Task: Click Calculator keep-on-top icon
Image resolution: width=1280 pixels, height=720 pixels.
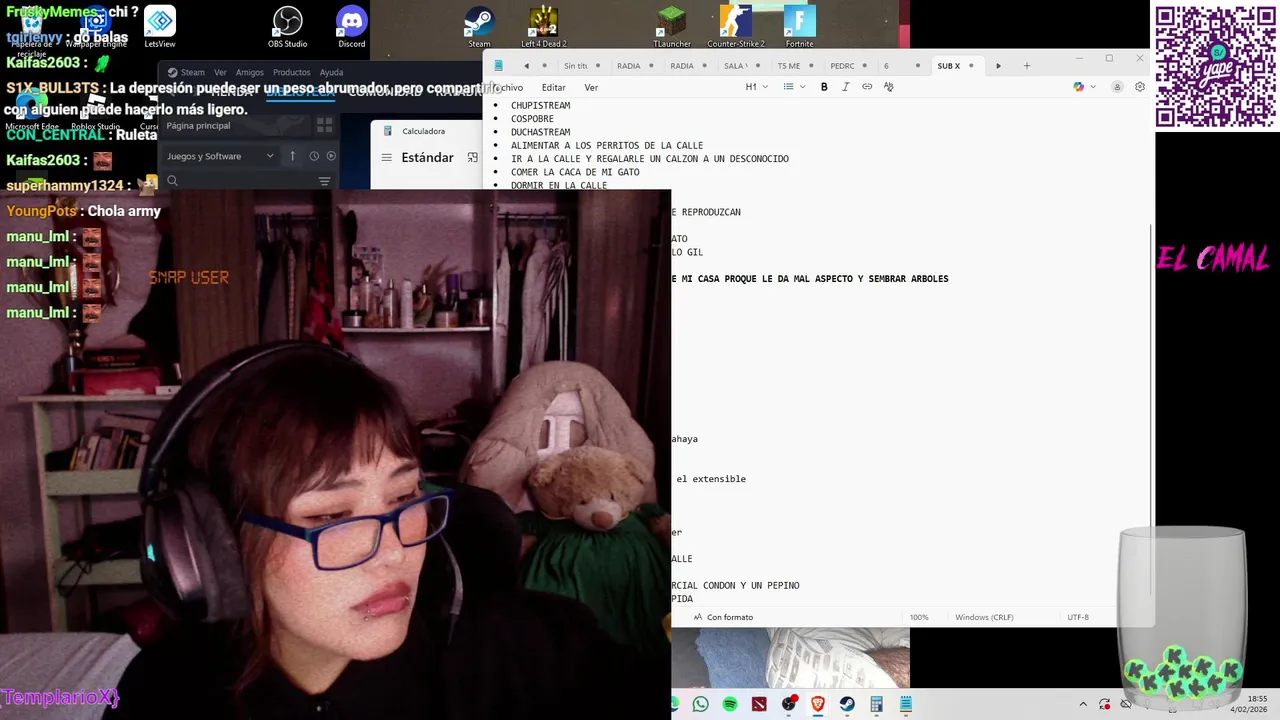Action: [x=473, y=158]
